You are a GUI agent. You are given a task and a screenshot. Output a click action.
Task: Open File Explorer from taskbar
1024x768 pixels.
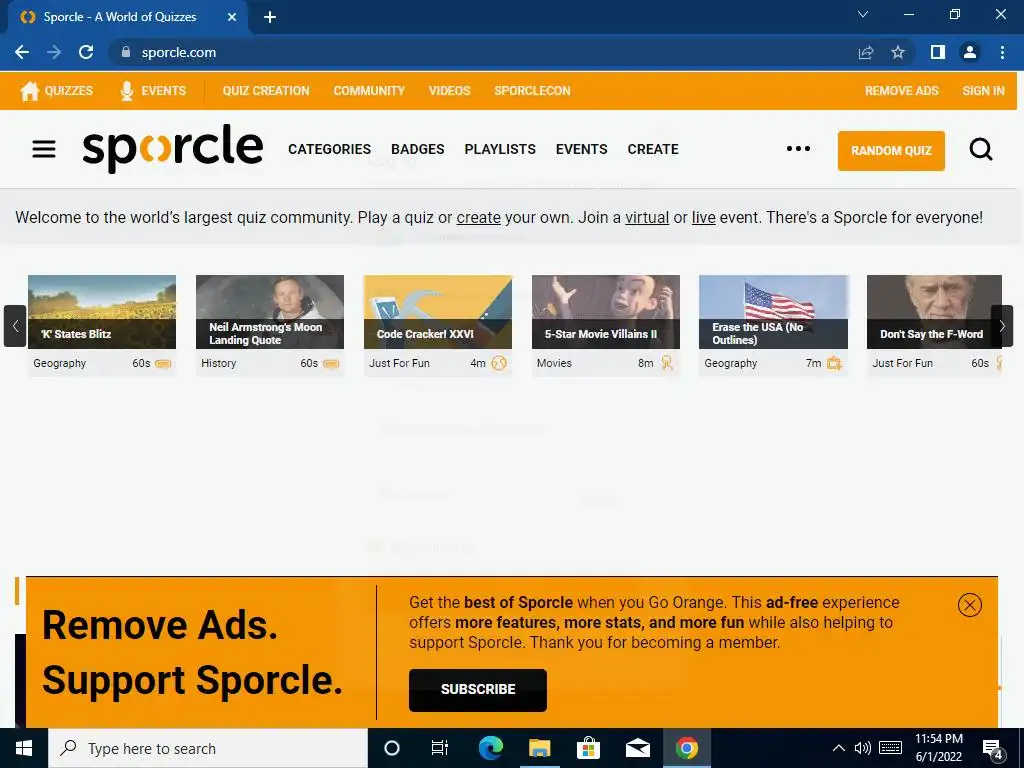click(539, 748)
